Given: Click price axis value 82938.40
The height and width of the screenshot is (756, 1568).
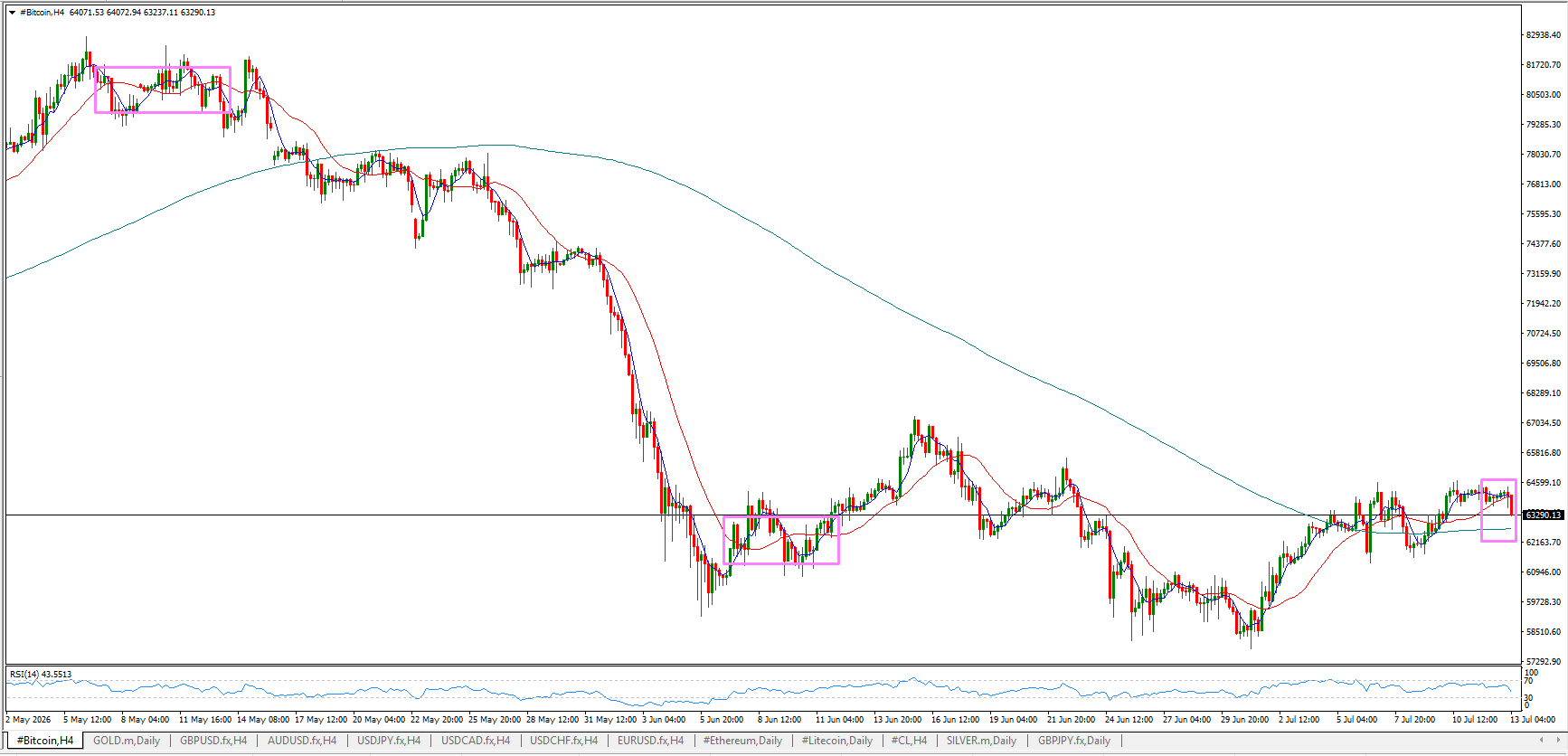Looking at the screenshot, I should (x=1543, y=35).
